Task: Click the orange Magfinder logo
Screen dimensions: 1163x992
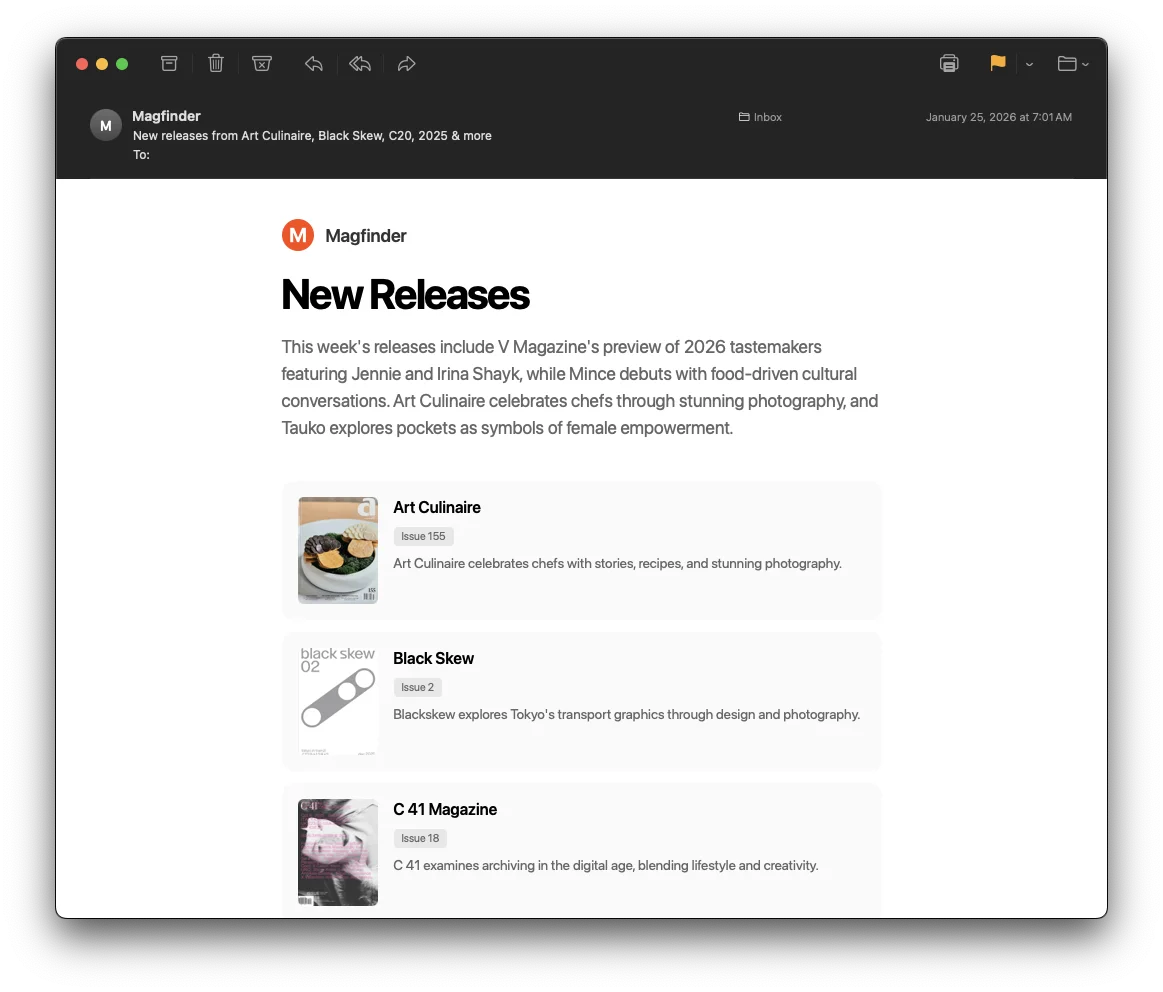Action: coord(297,235)
